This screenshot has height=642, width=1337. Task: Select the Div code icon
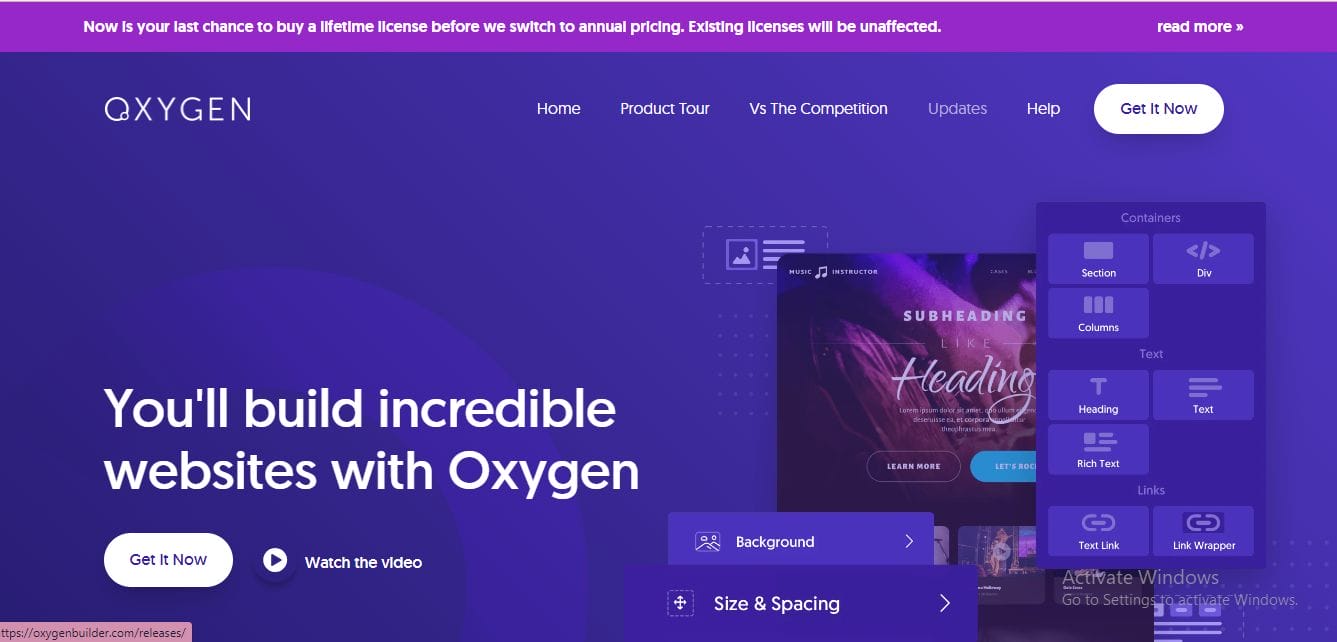pos(1203,250)
